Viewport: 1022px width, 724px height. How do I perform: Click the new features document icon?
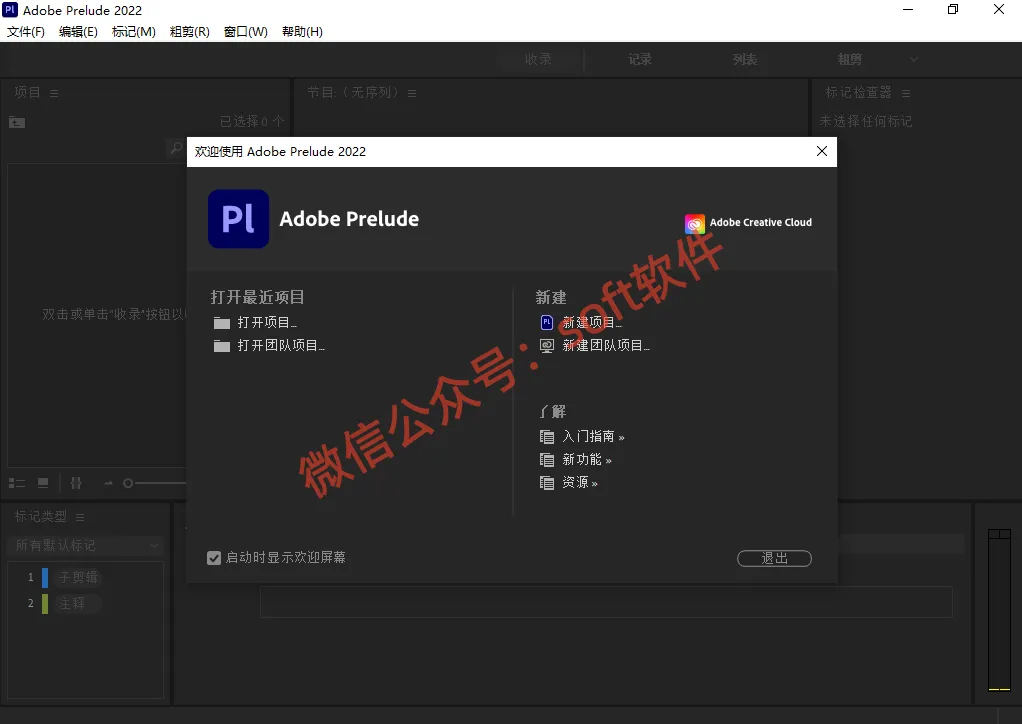tap(547, 459)
